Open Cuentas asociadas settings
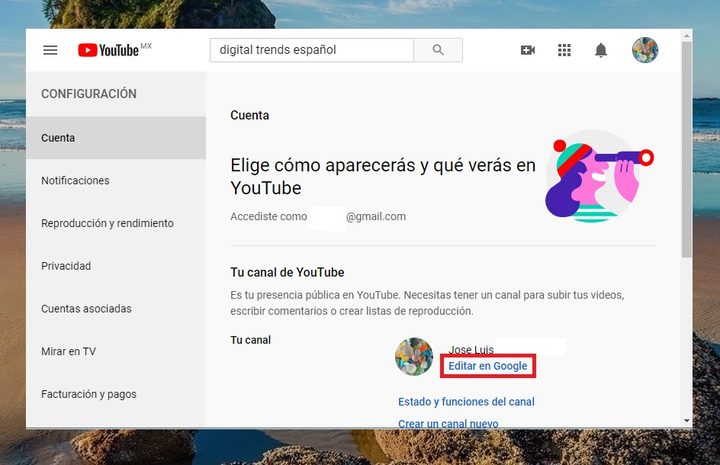 coord(116,308)
